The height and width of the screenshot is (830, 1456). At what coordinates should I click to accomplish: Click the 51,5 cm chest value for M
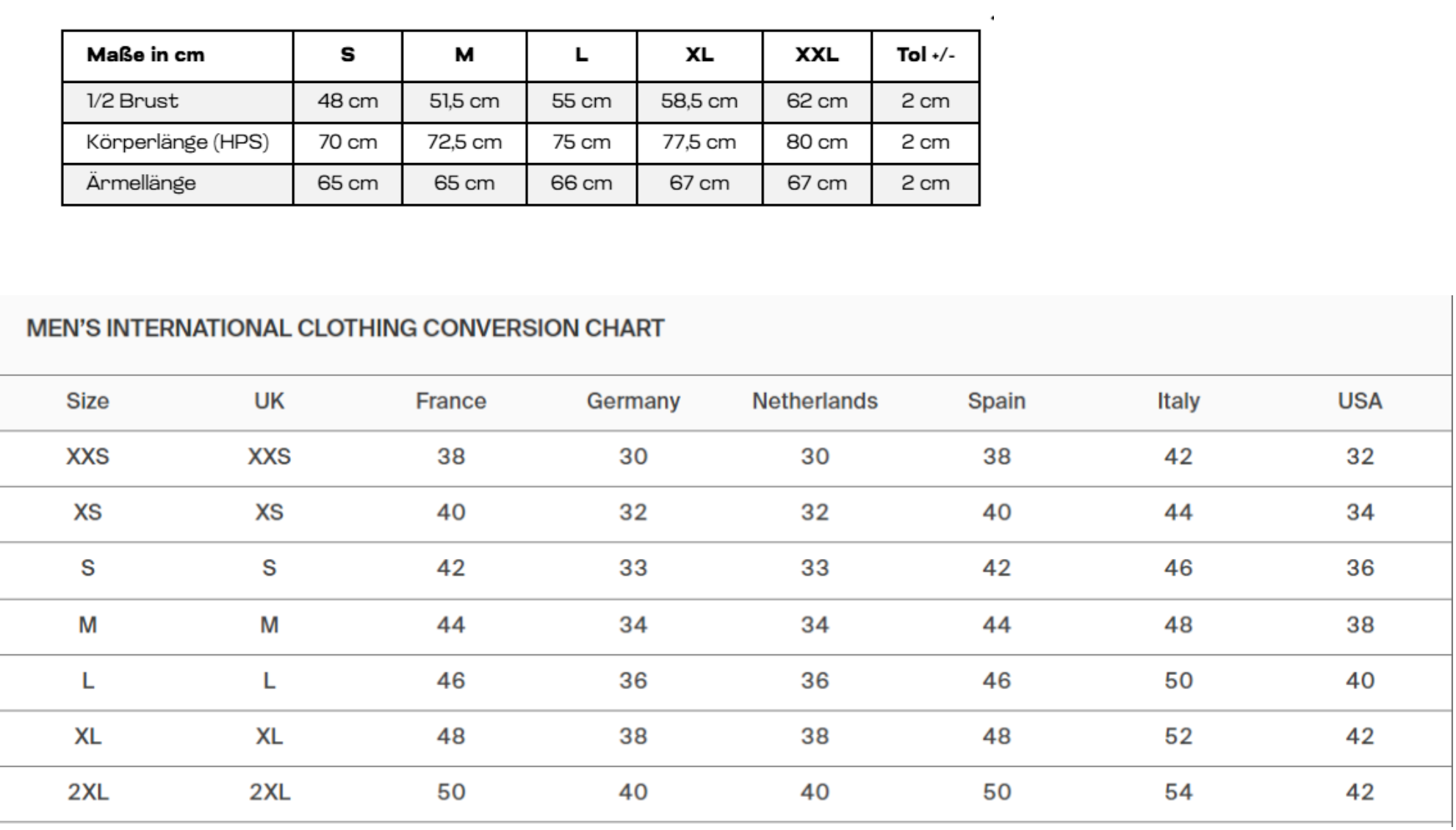[x=464, y=101]
